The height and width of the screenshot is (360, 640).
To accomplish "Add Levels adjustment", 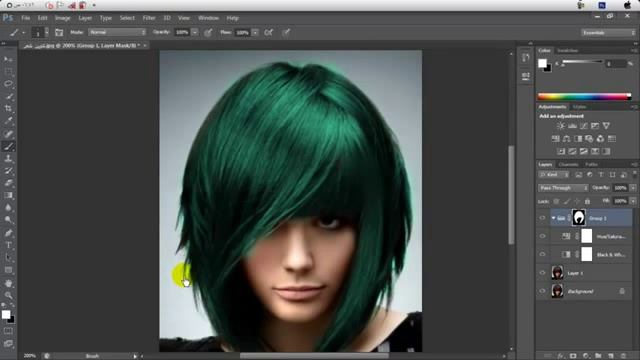I will click(572, 126).
